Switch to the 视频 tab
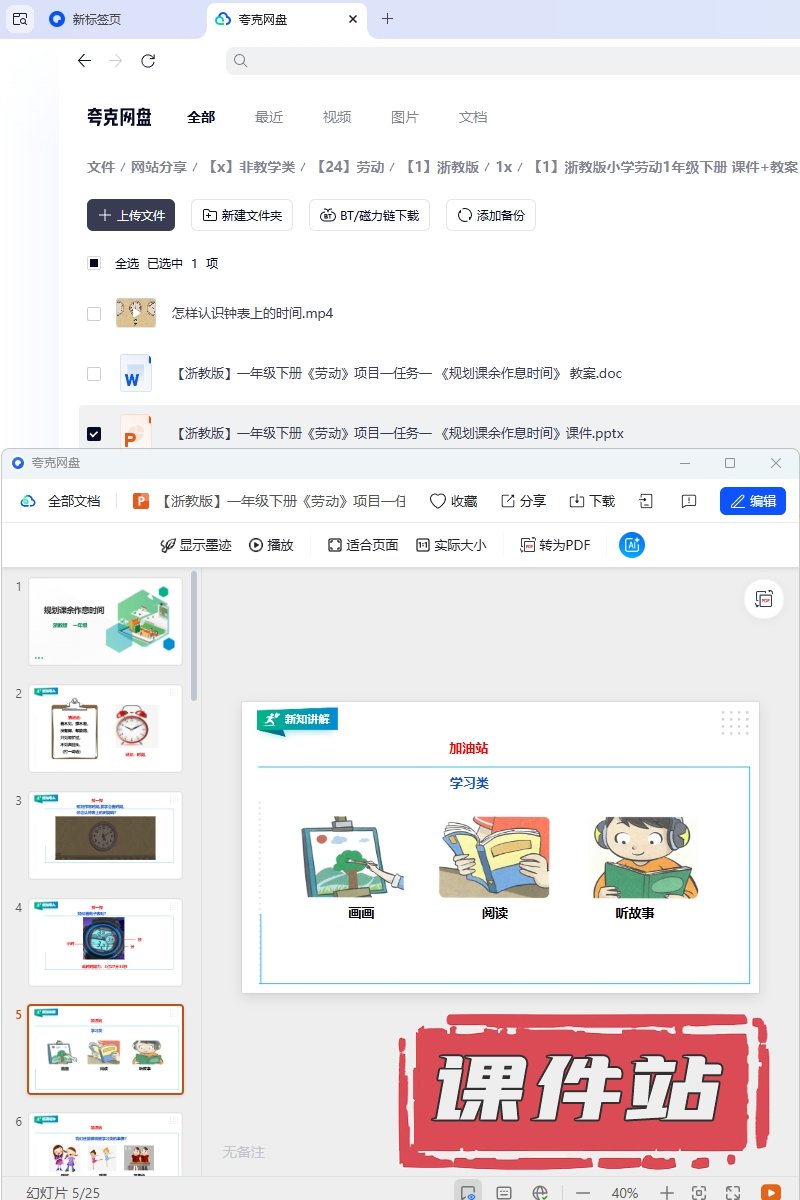The image size is (800, 1200). pyautogui.click(x=337, y=117)
